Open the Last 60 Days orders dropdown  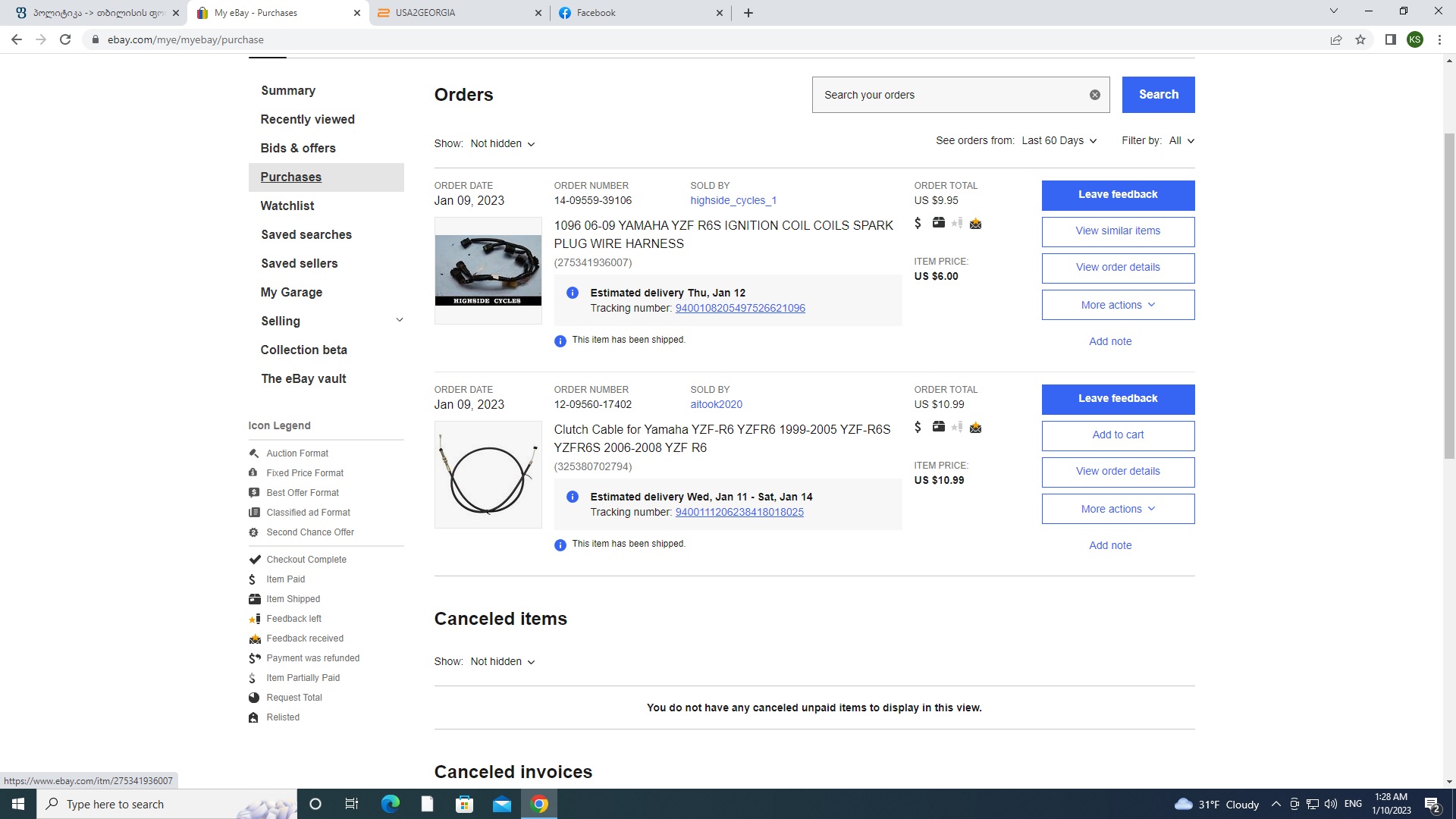1059,141
